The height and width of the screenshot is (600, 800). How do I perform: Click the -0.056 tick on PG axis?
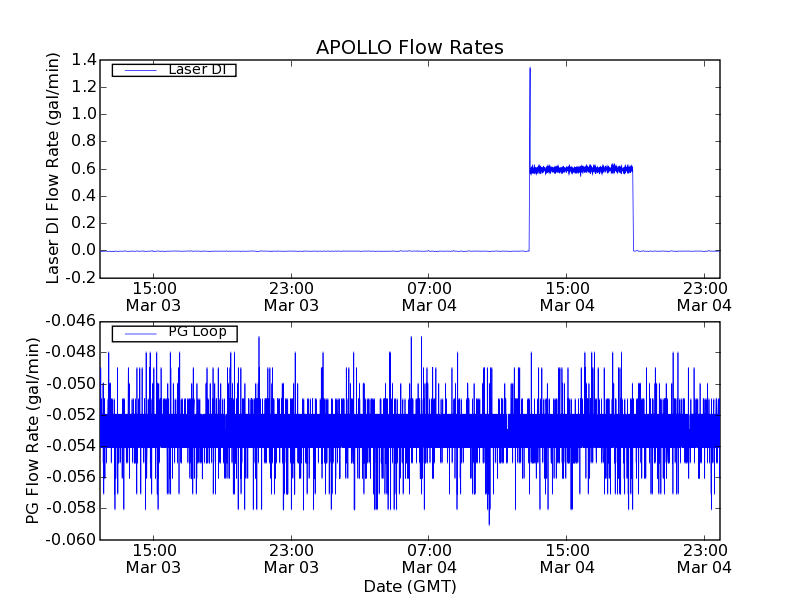(70, 477)
